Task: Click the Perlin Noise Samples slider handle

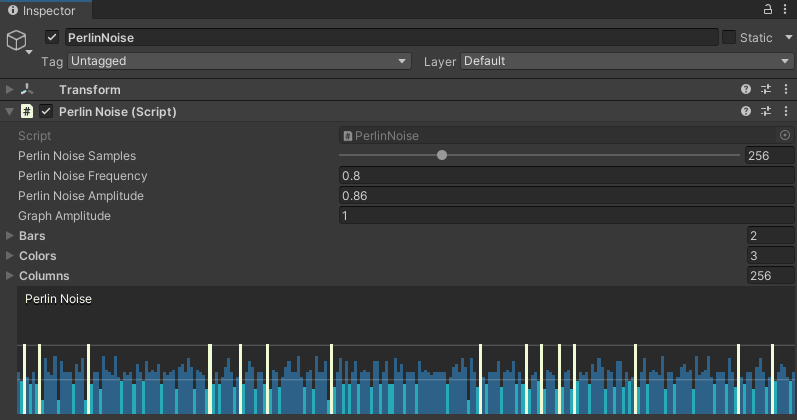Action: [442, 155]
